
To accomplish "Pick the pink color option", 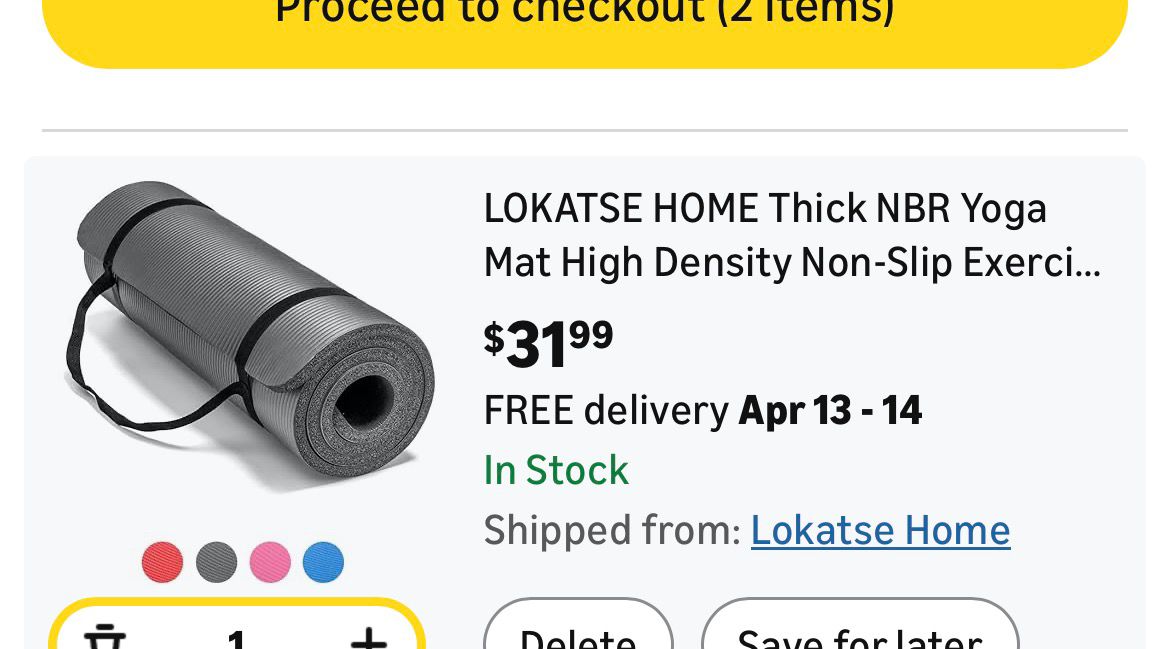I will (x=270, y=562).
